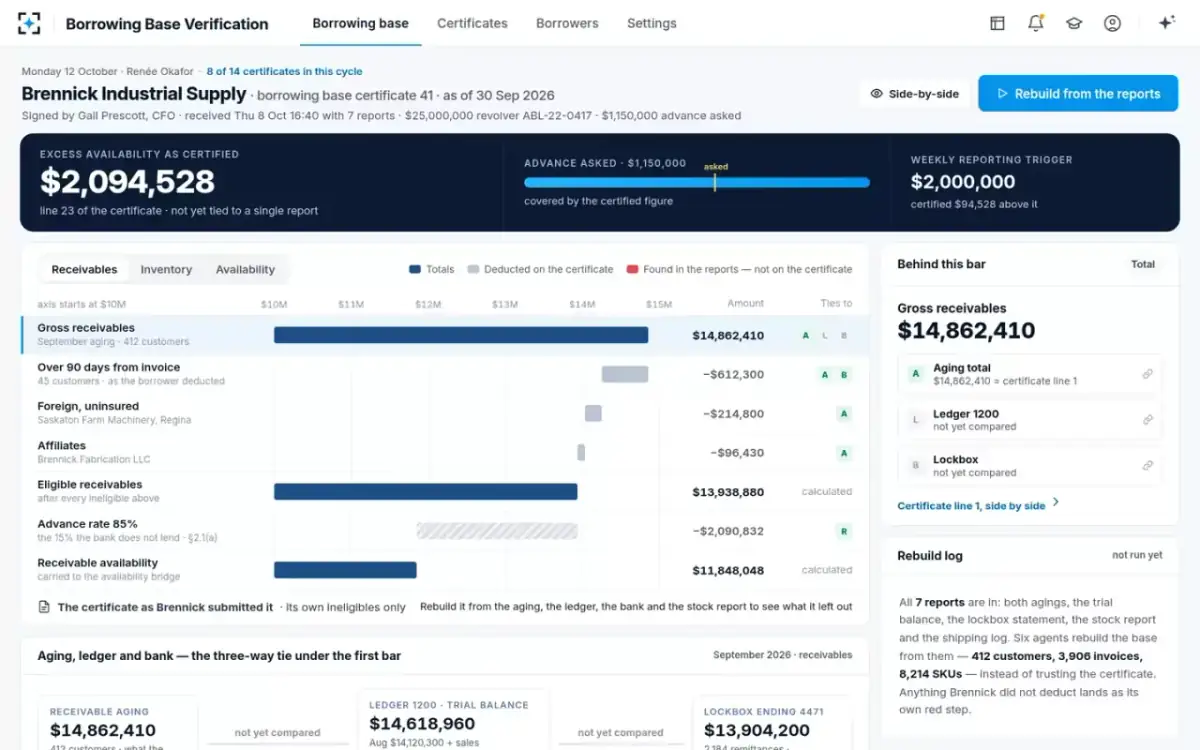
Task: Open 8 of 14 certificates in this cycle
Action: pyautogui.click(x=284, y=71)
